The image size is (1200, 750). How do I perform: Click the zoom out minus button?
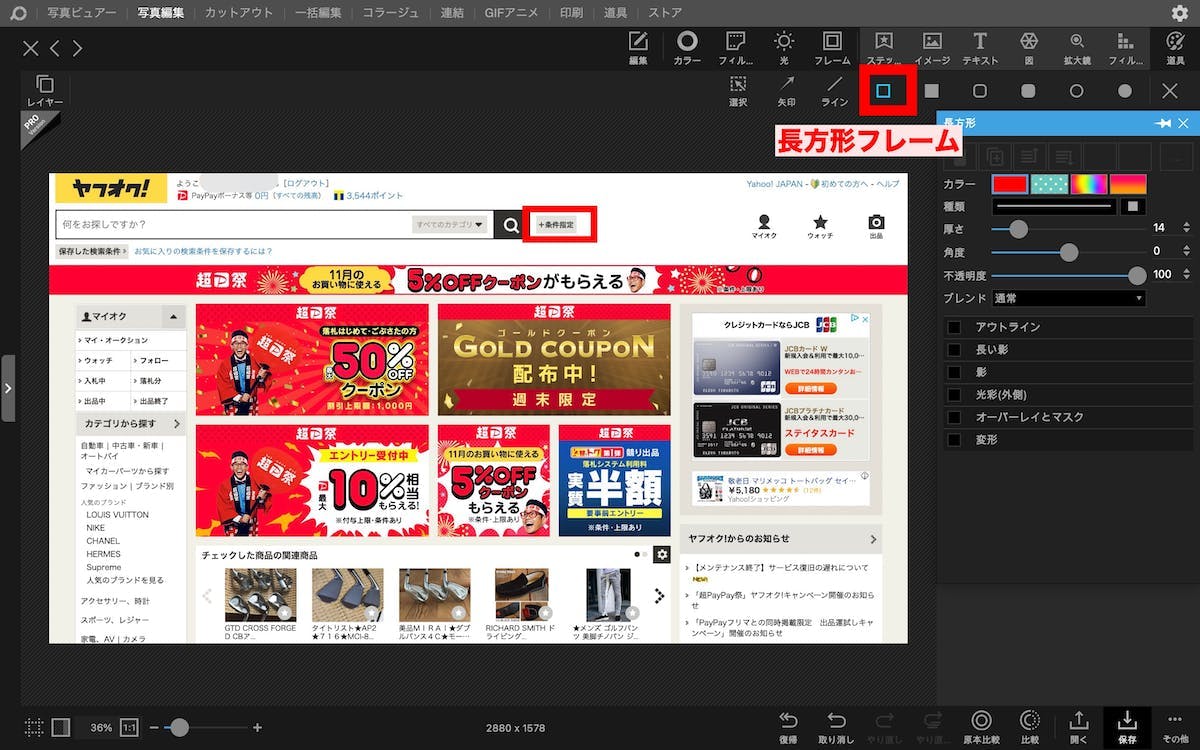click(x=154, y=728)
